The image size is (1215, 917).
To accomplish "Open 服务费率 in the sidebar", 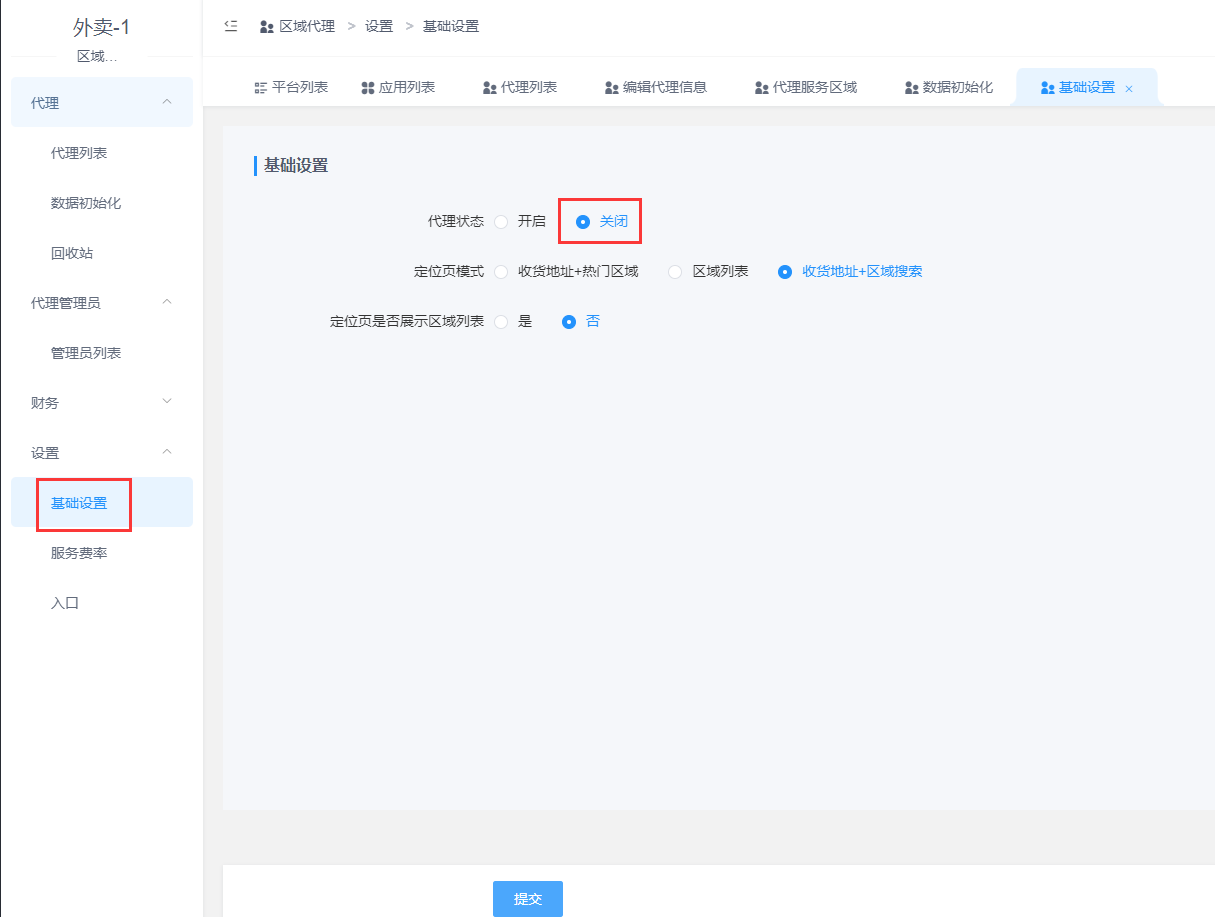I will pyautogui.click(x=102, y=552).
